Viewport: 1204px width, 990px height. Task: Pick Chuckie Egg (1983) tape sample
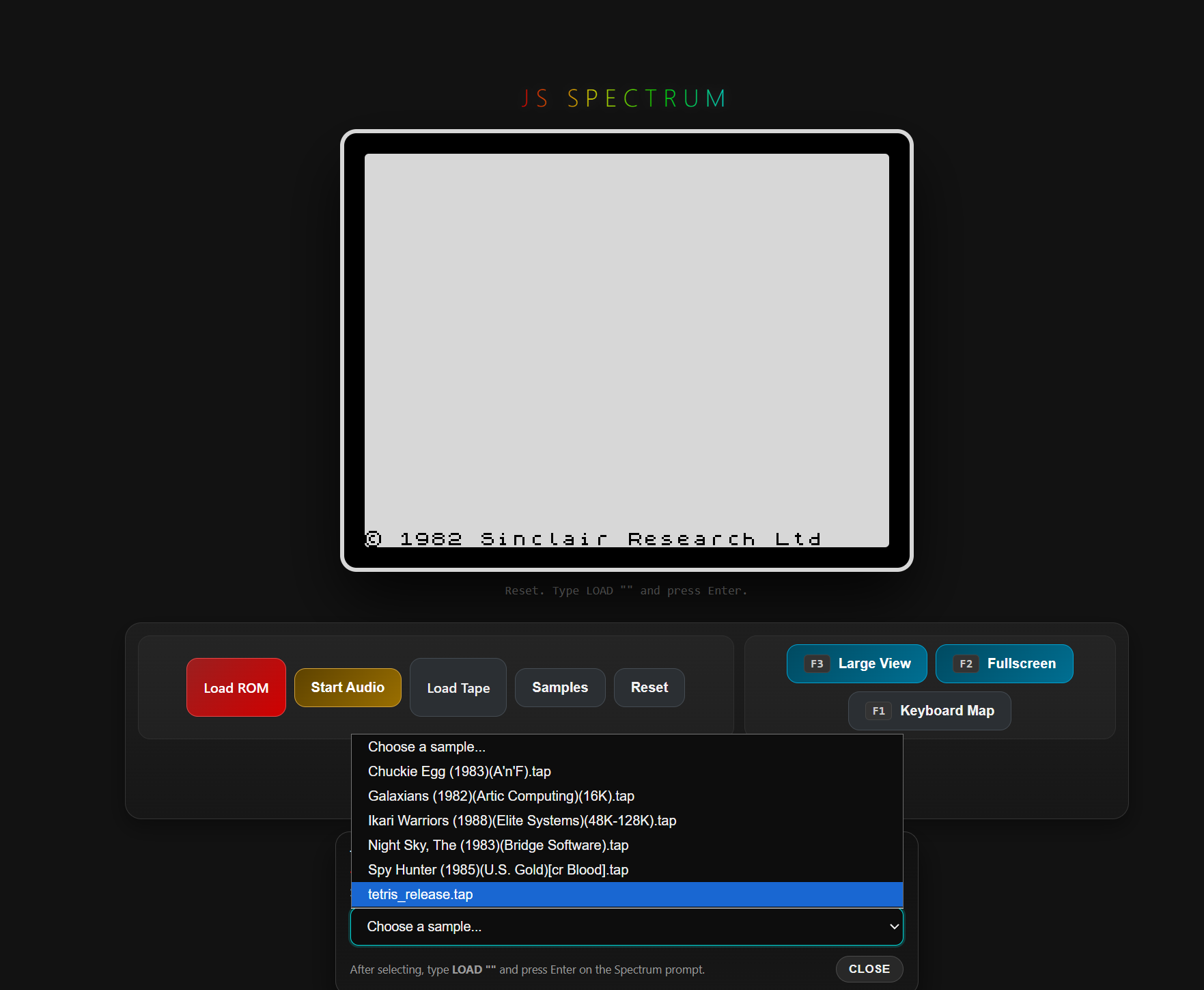pyautogui.click(x=627, y=771)
